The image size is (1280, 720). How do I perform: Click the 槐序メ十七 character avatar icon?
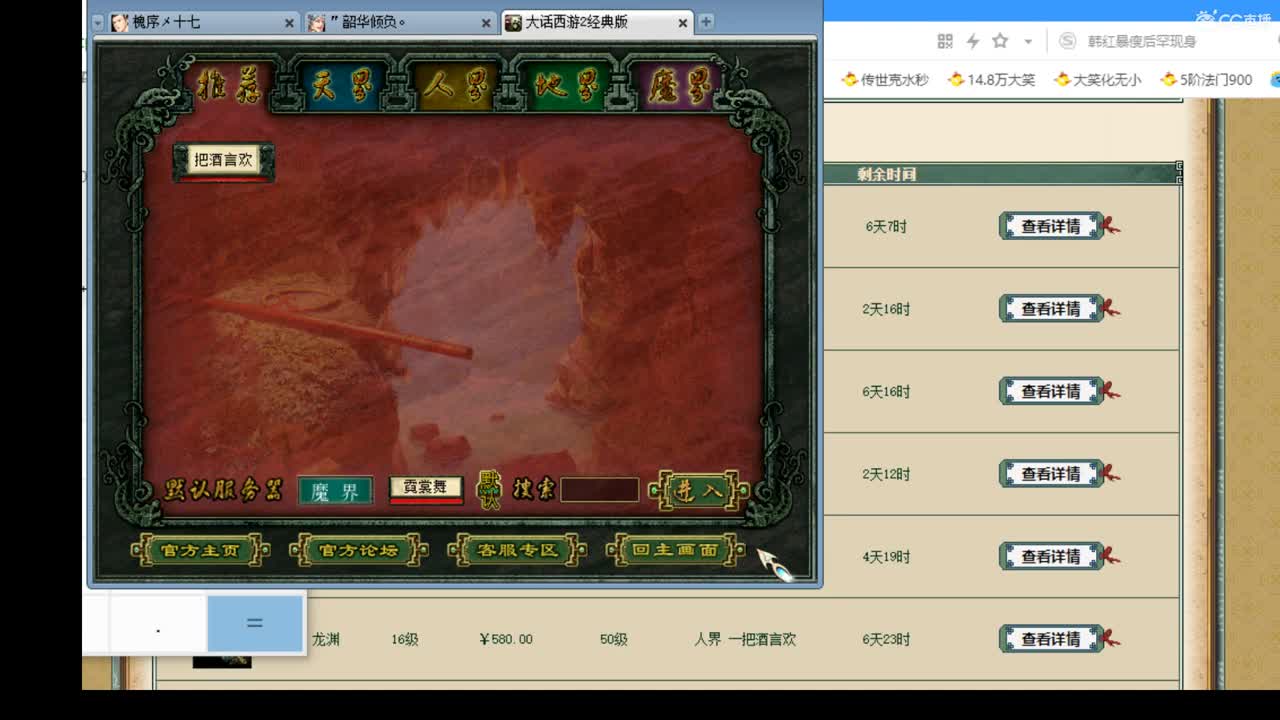tap(120, 22)
